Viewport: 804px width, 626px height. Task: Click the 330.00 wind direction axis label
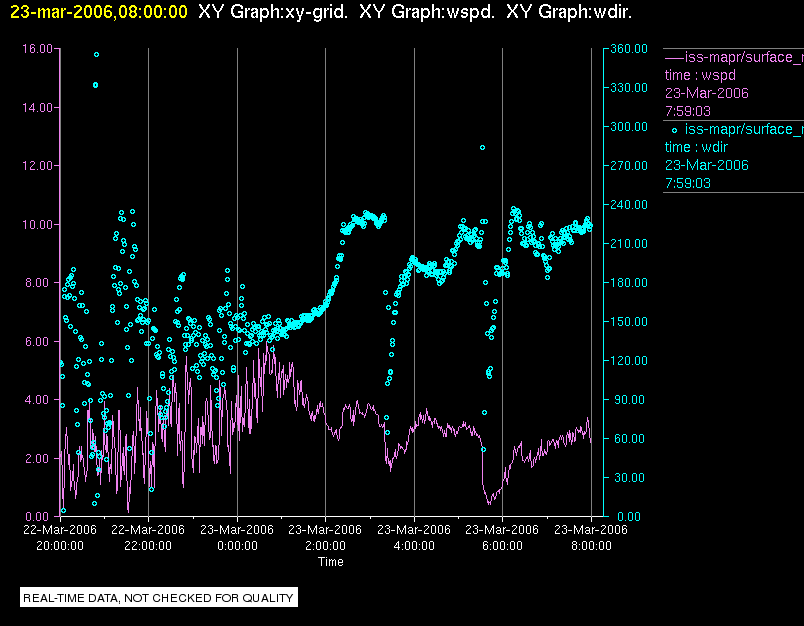629,88
